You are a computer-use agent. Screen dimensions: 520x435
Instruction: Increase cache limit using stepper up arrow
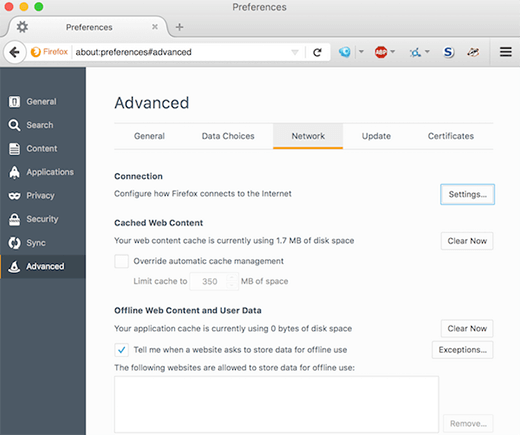(x=231, y=277)
